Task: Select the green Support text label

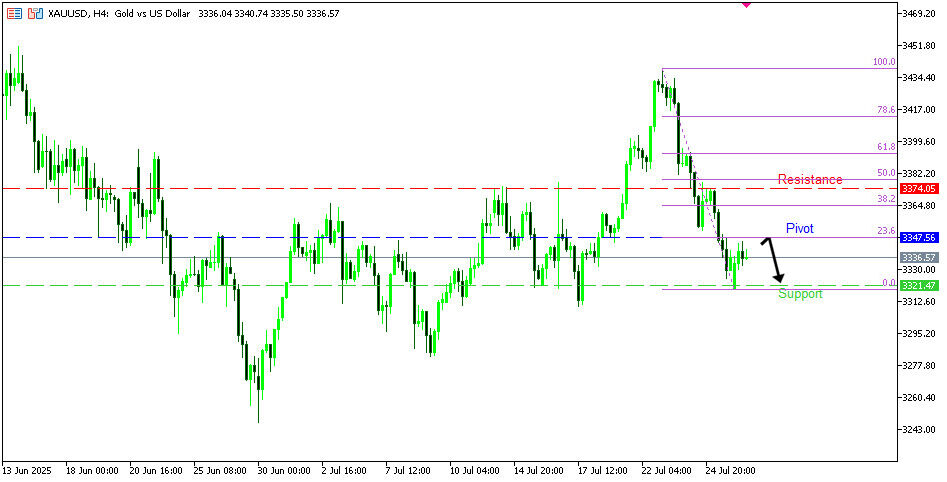Action: (800, 294)
